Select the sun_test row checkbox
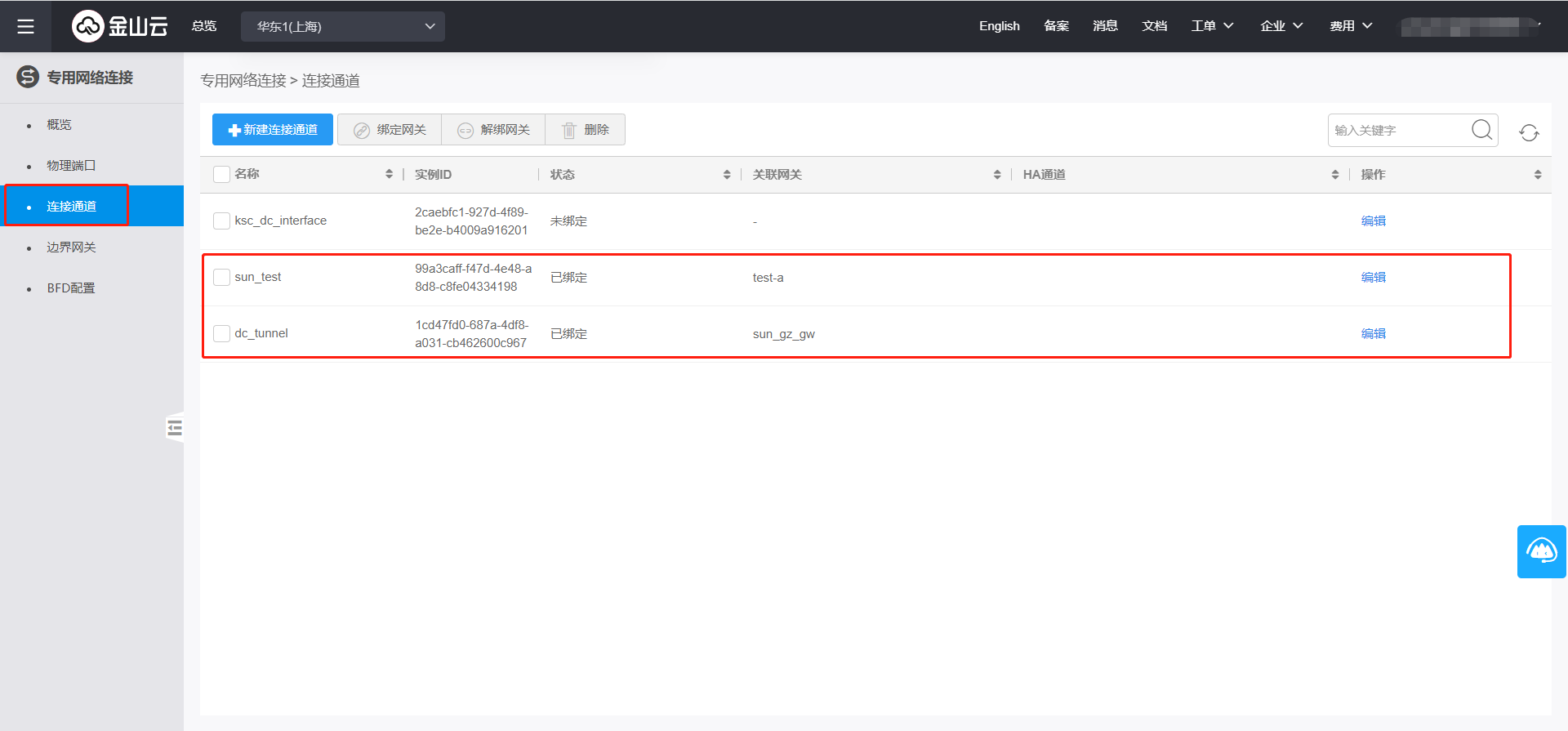This screenshot has width=1568, height=731. pos(221,277)
